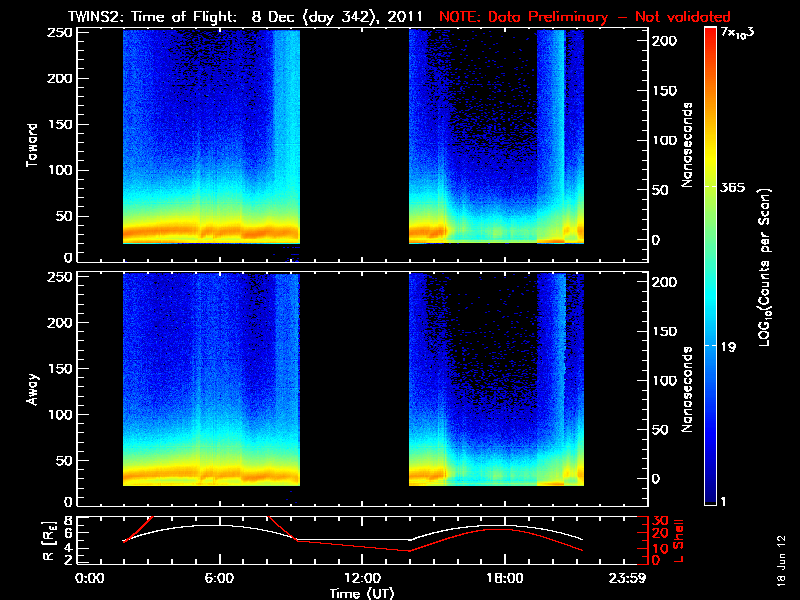Click the "18:00" time tick label
This screenshot has width=800, height=600.
(x=505, y=579)
